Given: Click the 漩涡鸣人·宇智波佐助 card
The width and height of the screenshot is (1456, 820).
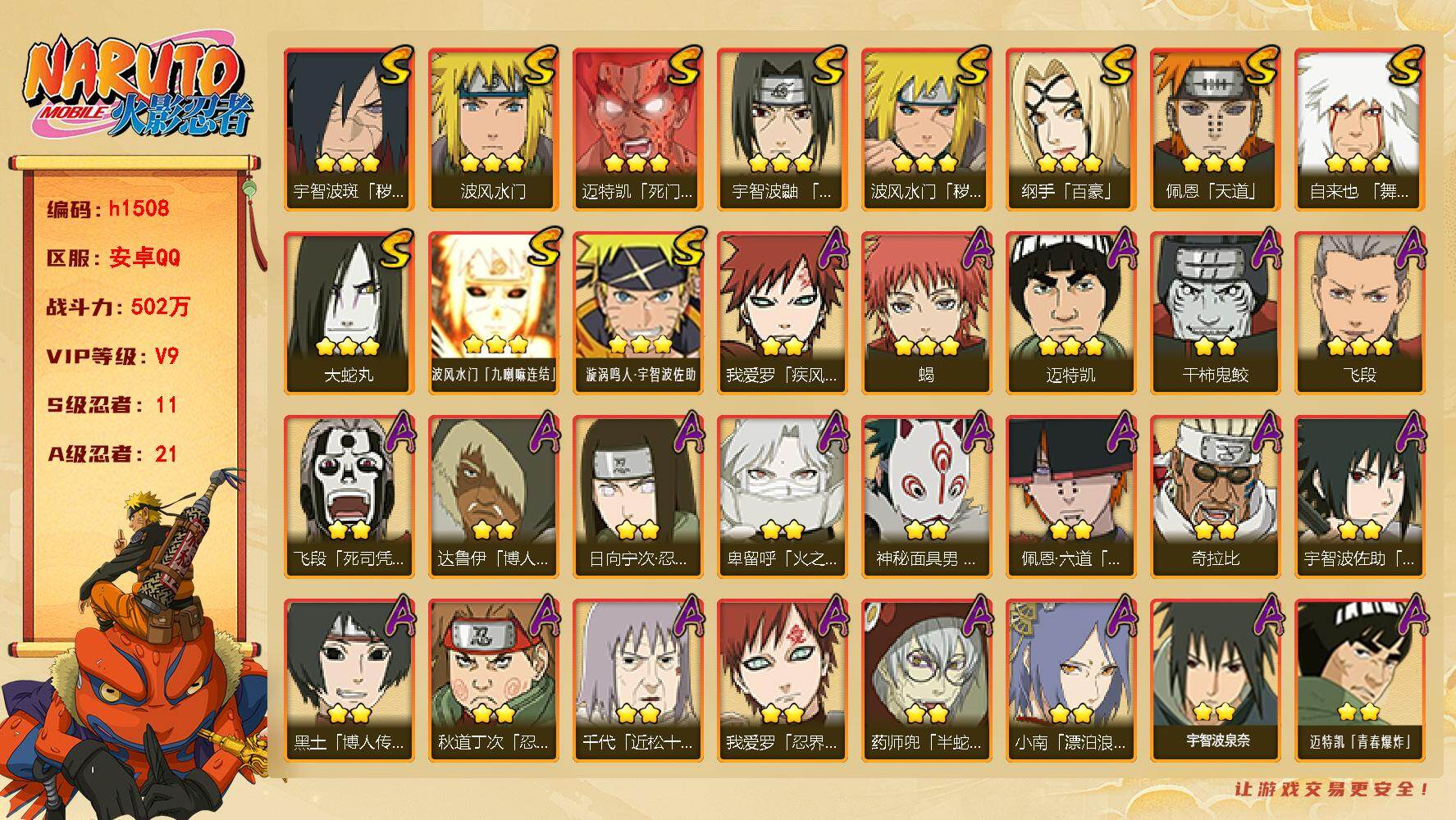Looking at the screenshot, I should click(637, 313).
